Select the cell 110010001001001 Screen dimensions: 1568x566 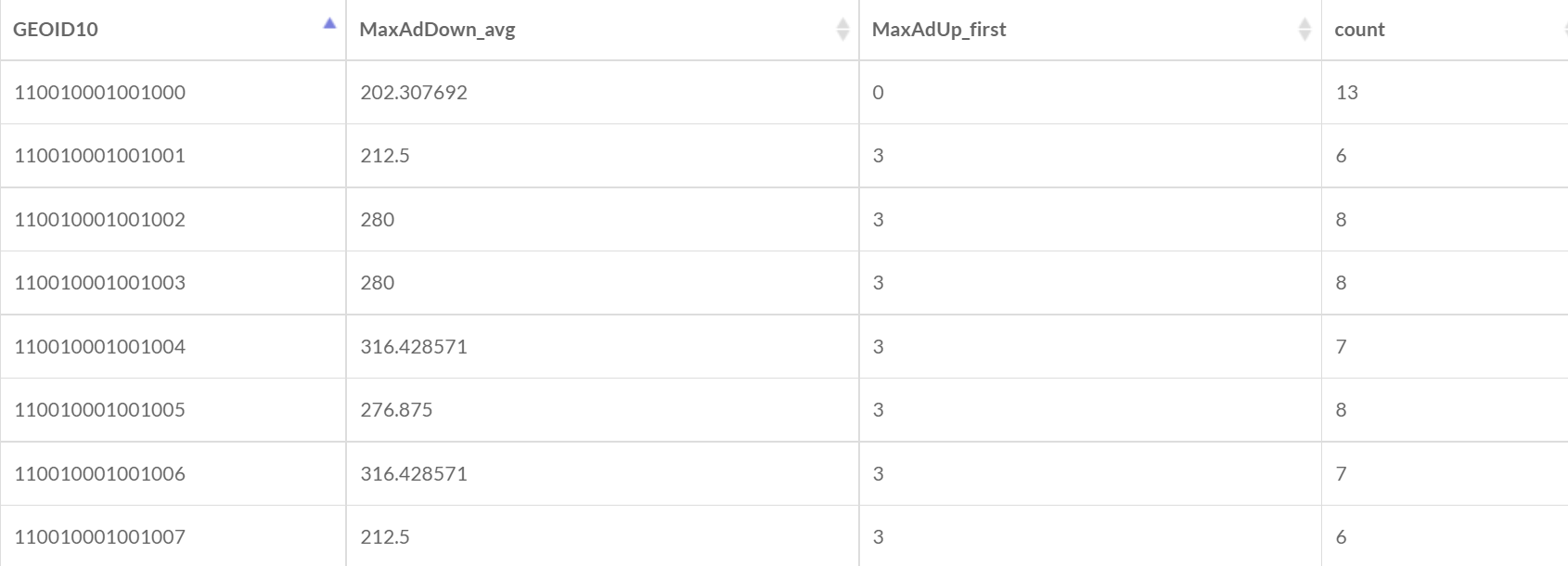click(100, 156)
